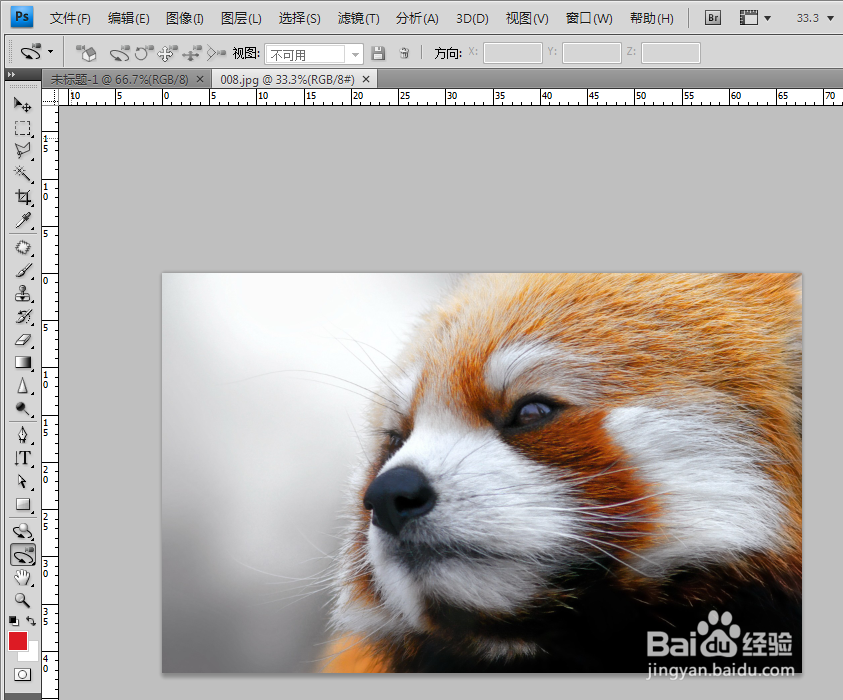Select the Eraser tool
Screen dimensions: 843x700
coord(23,340)
